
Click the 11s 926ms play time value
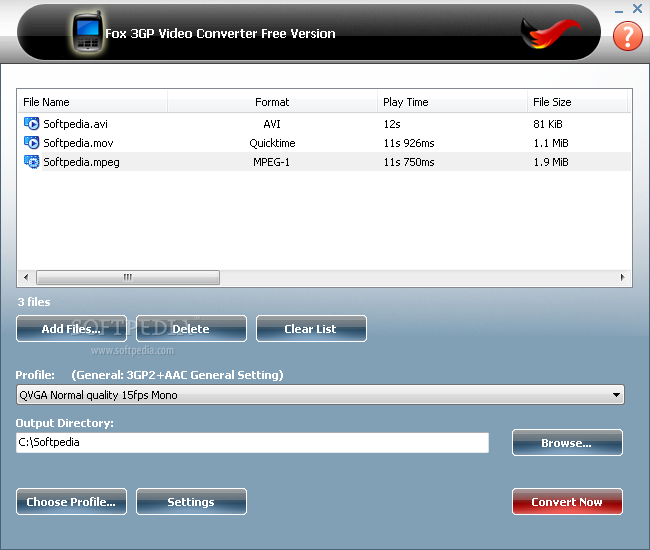409,143
